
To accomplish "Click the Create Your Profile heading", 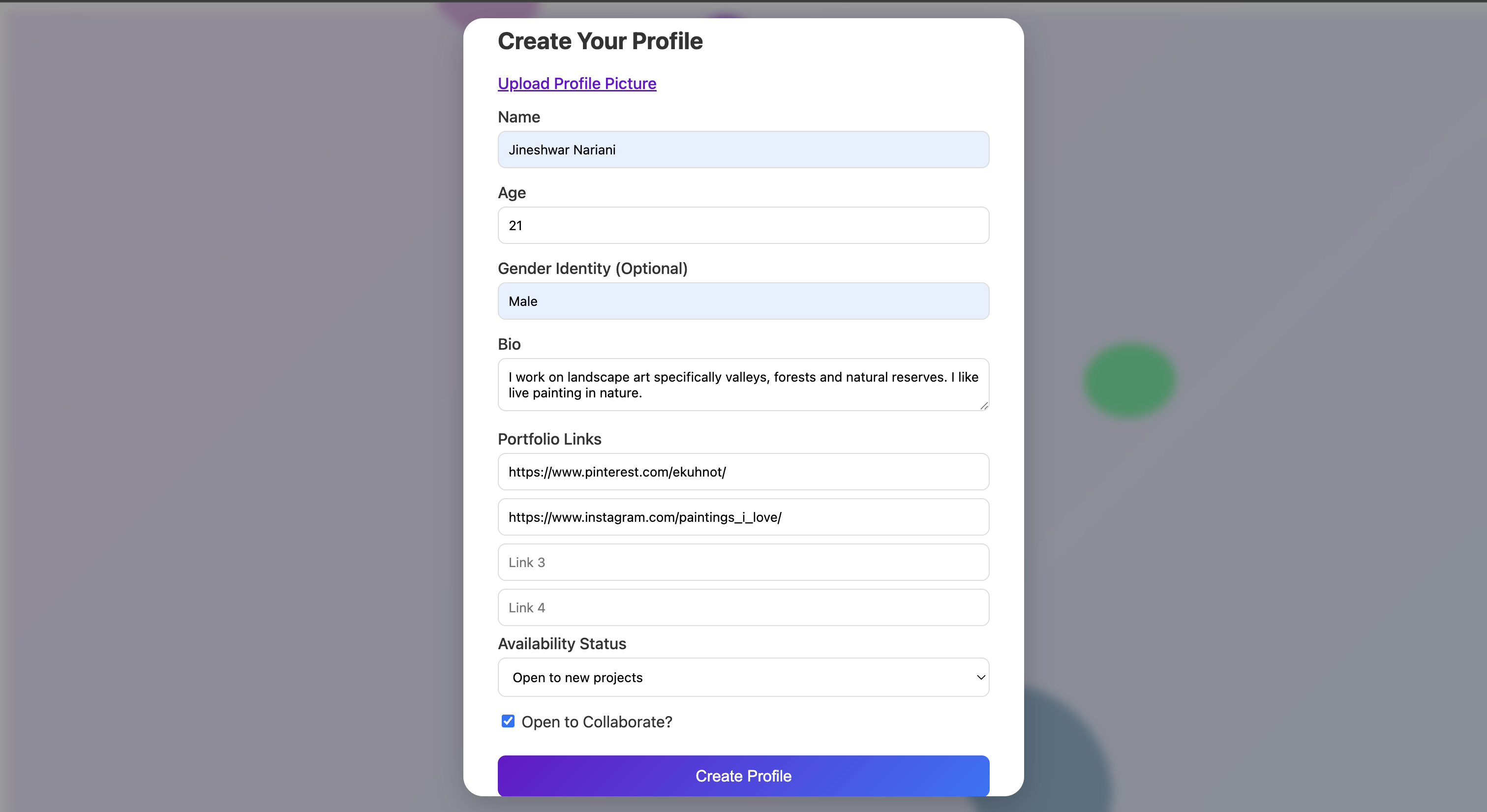I will pyautogui.click(x=600, y=41).
